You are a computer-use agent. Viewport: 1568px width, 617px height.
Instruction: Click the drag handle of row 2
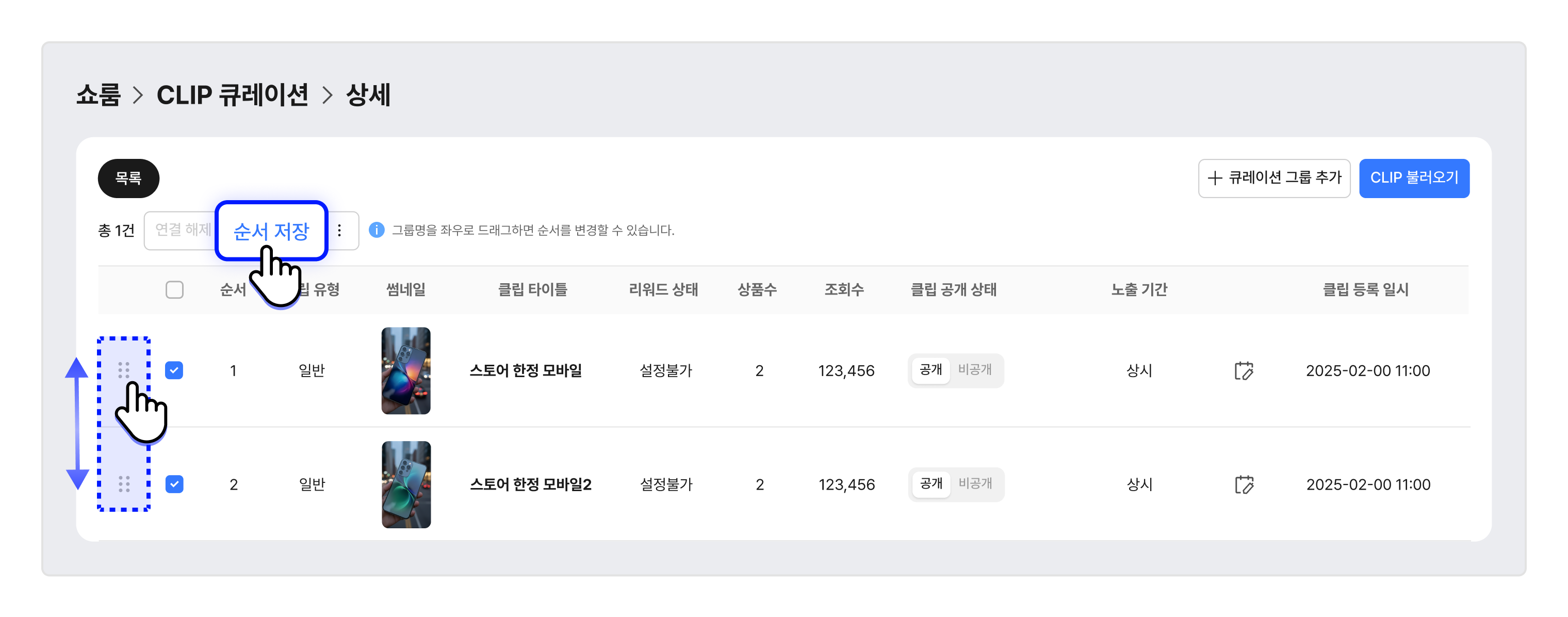(x=124, y=483)
